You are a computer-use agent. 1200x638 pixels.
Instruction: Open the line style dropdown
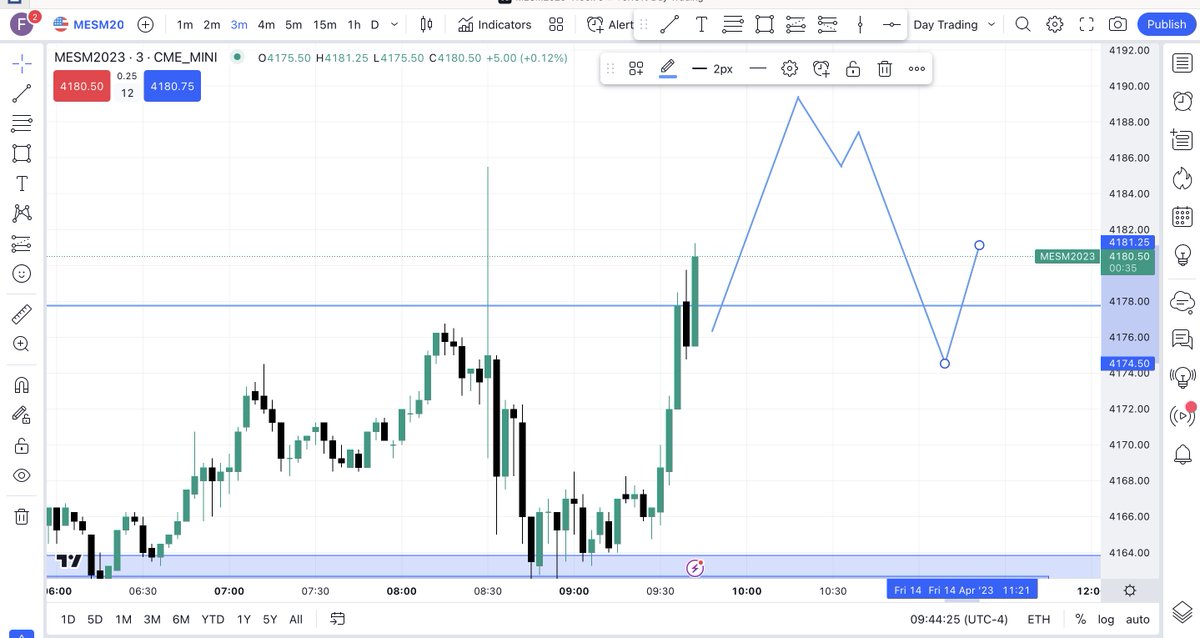tap(758, 68)
